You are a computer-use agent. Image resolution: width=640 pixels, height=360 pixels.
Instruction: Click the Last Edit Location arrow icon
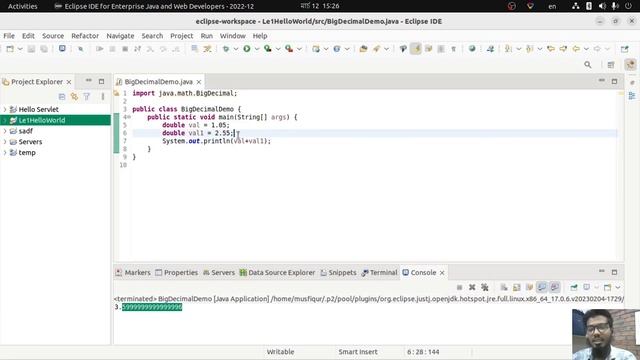551,49
